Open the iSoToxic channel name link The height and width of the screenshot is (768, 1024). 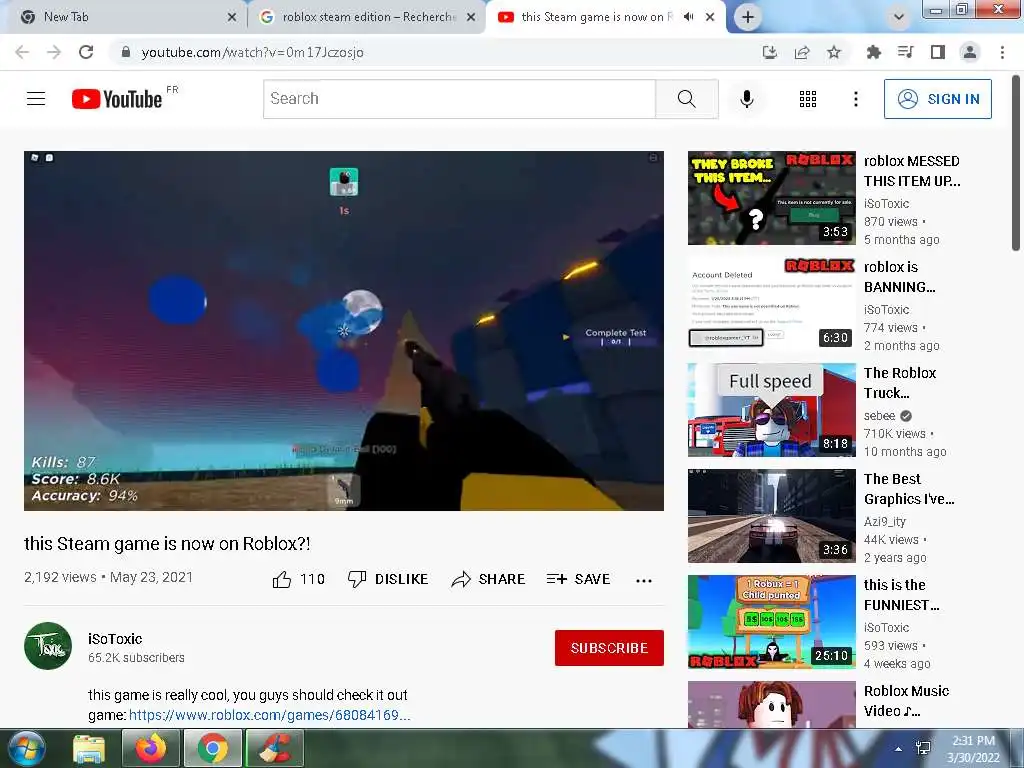pos(115,639)
